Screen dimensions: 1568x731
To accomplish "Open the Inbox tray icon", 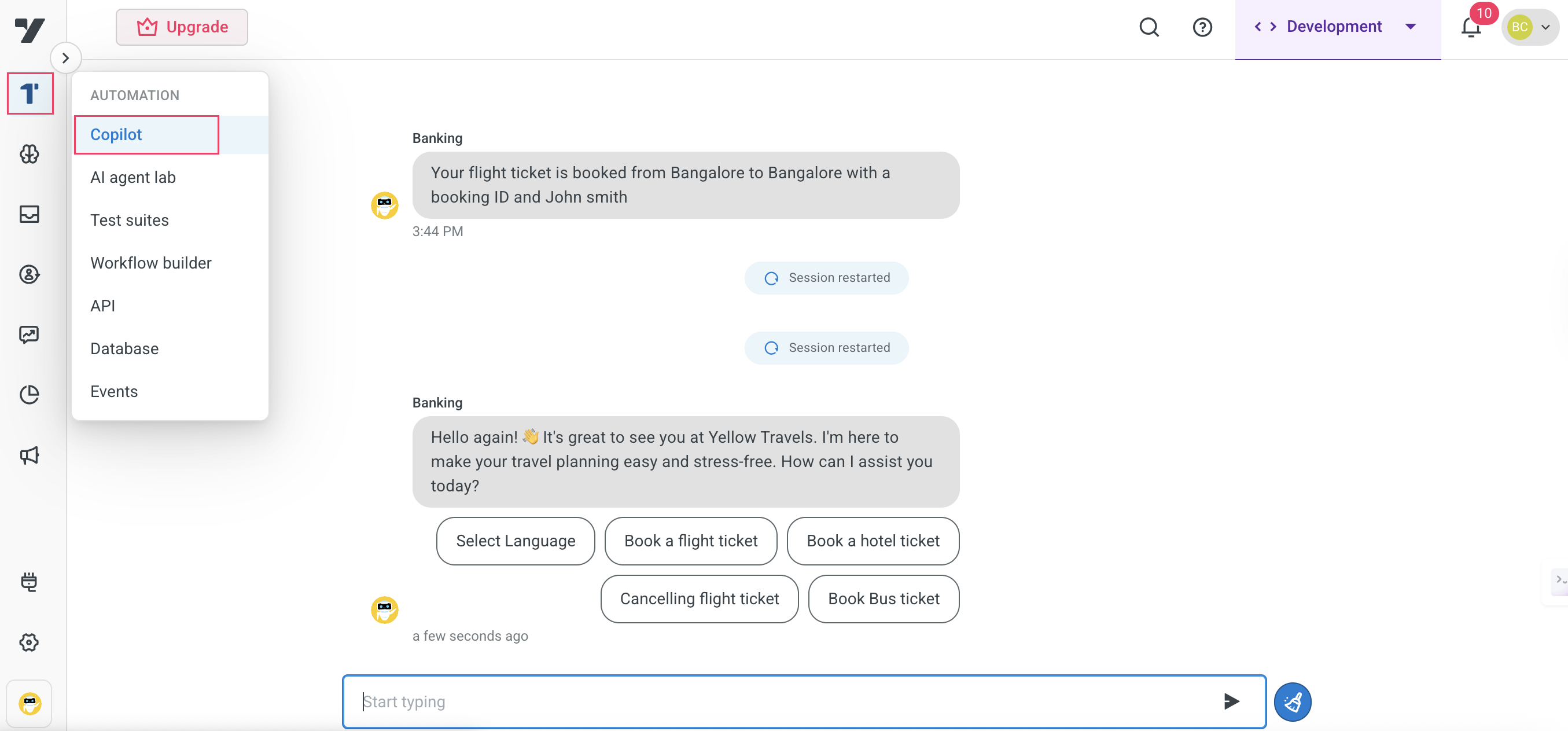I will 29,214.
